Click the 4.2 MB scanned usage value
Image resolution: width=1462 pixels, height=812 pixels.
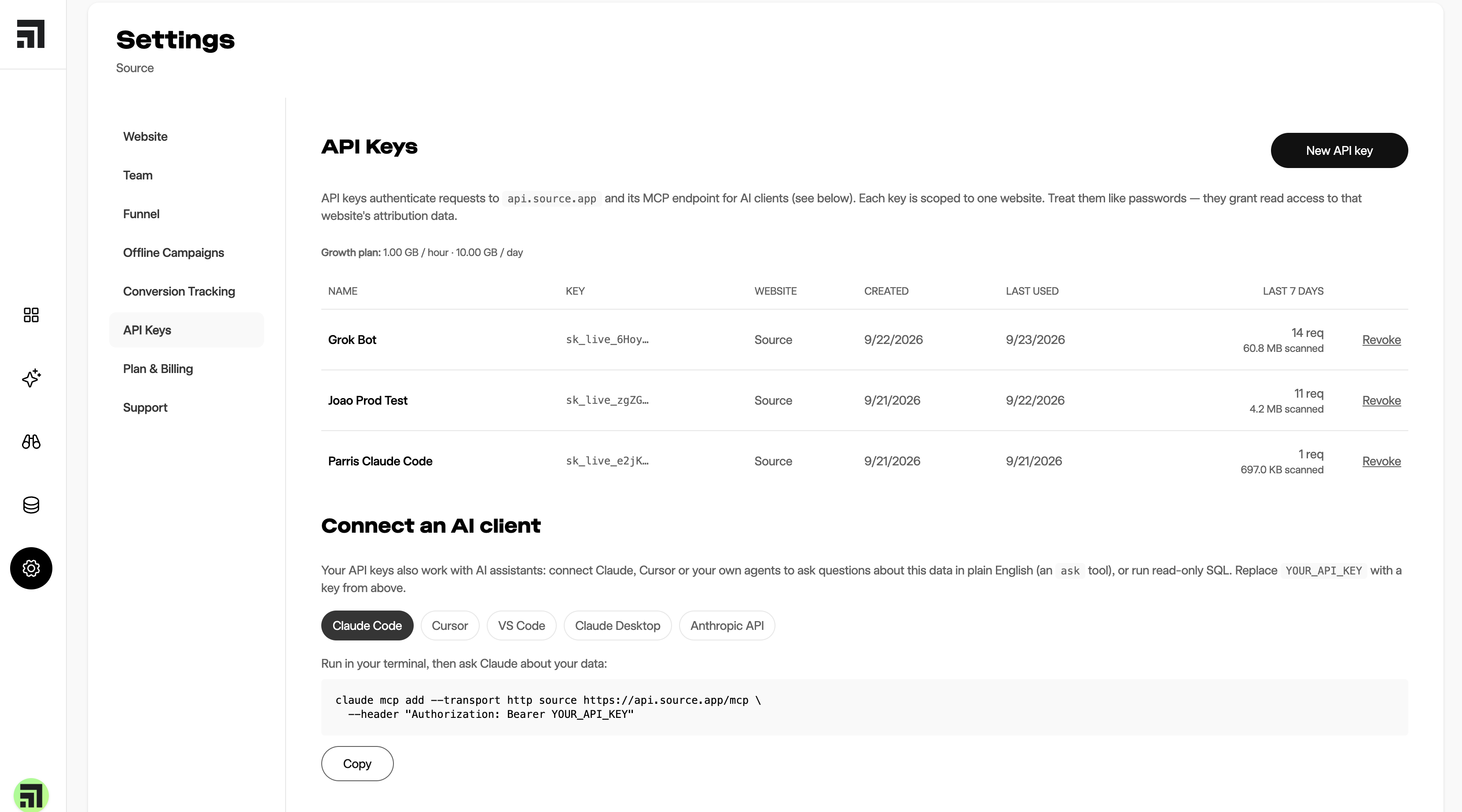(x=1286, y=409)
